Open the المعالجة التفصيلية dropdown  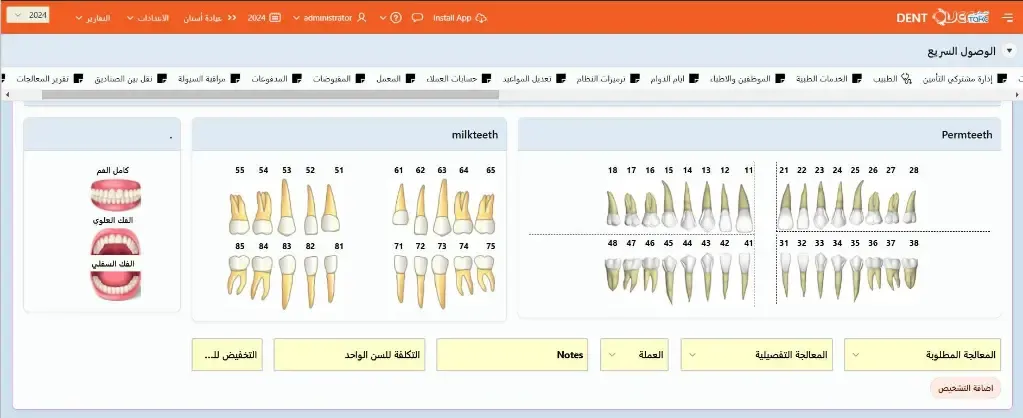(x=759, y=354)
